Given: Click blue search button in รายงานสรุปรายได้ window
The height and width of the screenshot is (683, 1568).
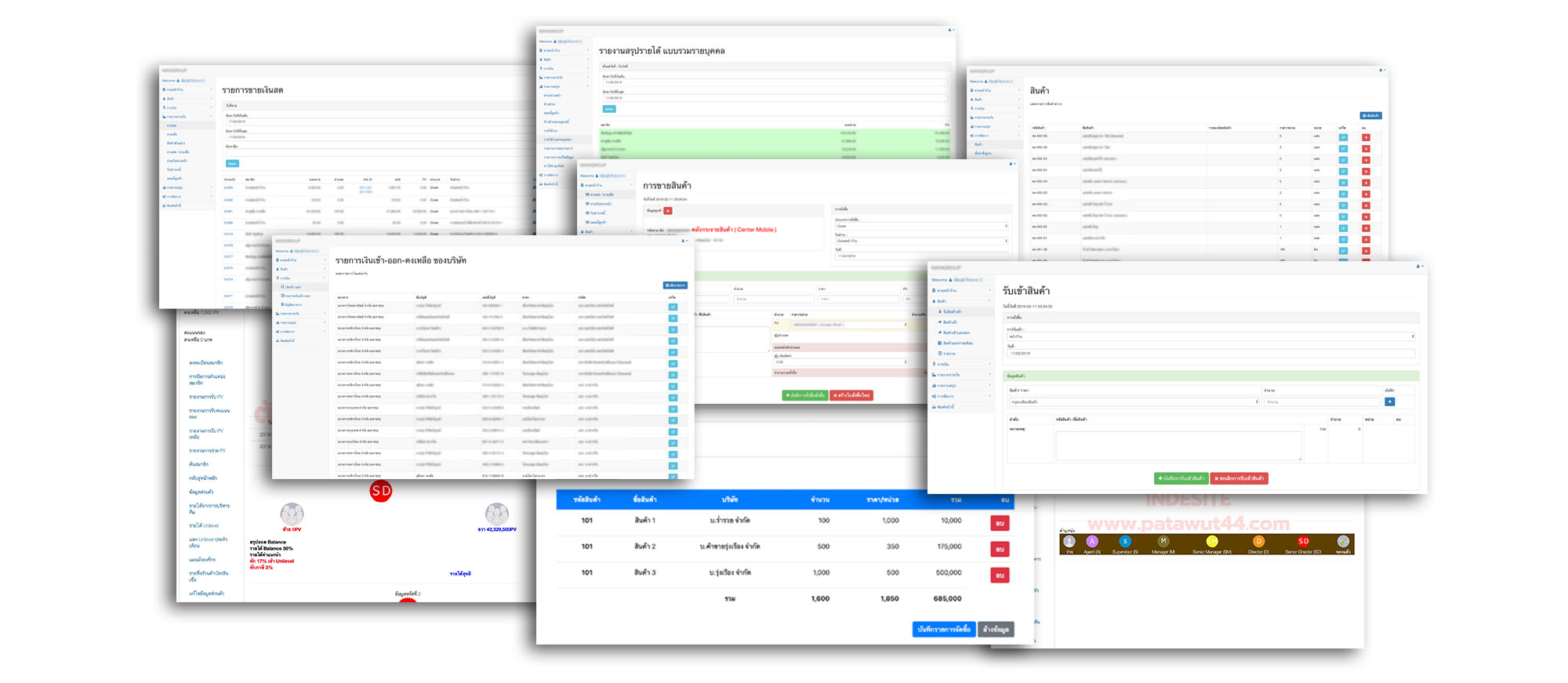Looking at the screenshot, I should pyautogui.click(x=609, y=109).
